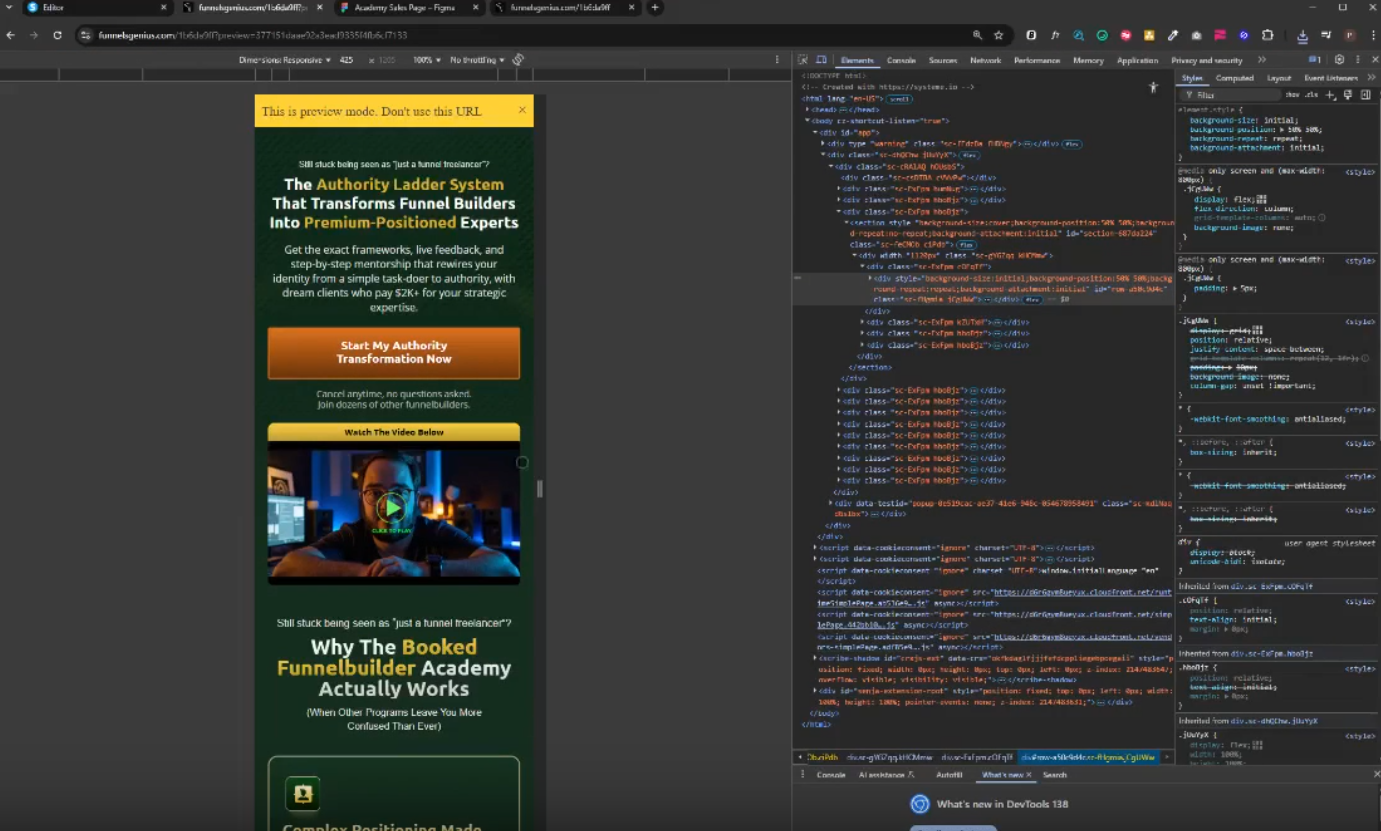
Task: Open the Performance tab
Action: click(x=1037, y=60)
